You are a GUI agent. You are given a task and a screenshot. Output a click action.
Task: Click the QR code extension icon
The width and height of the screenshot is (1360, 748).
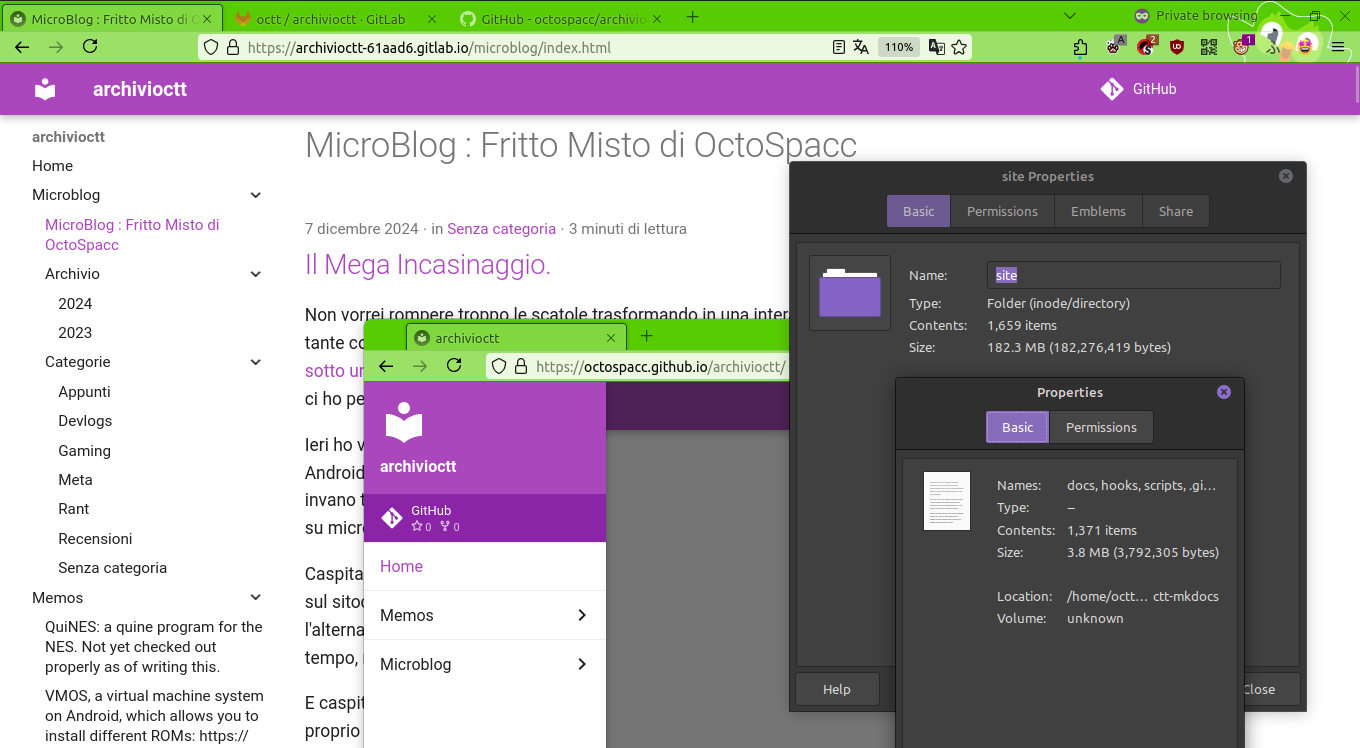[1209, 46]
